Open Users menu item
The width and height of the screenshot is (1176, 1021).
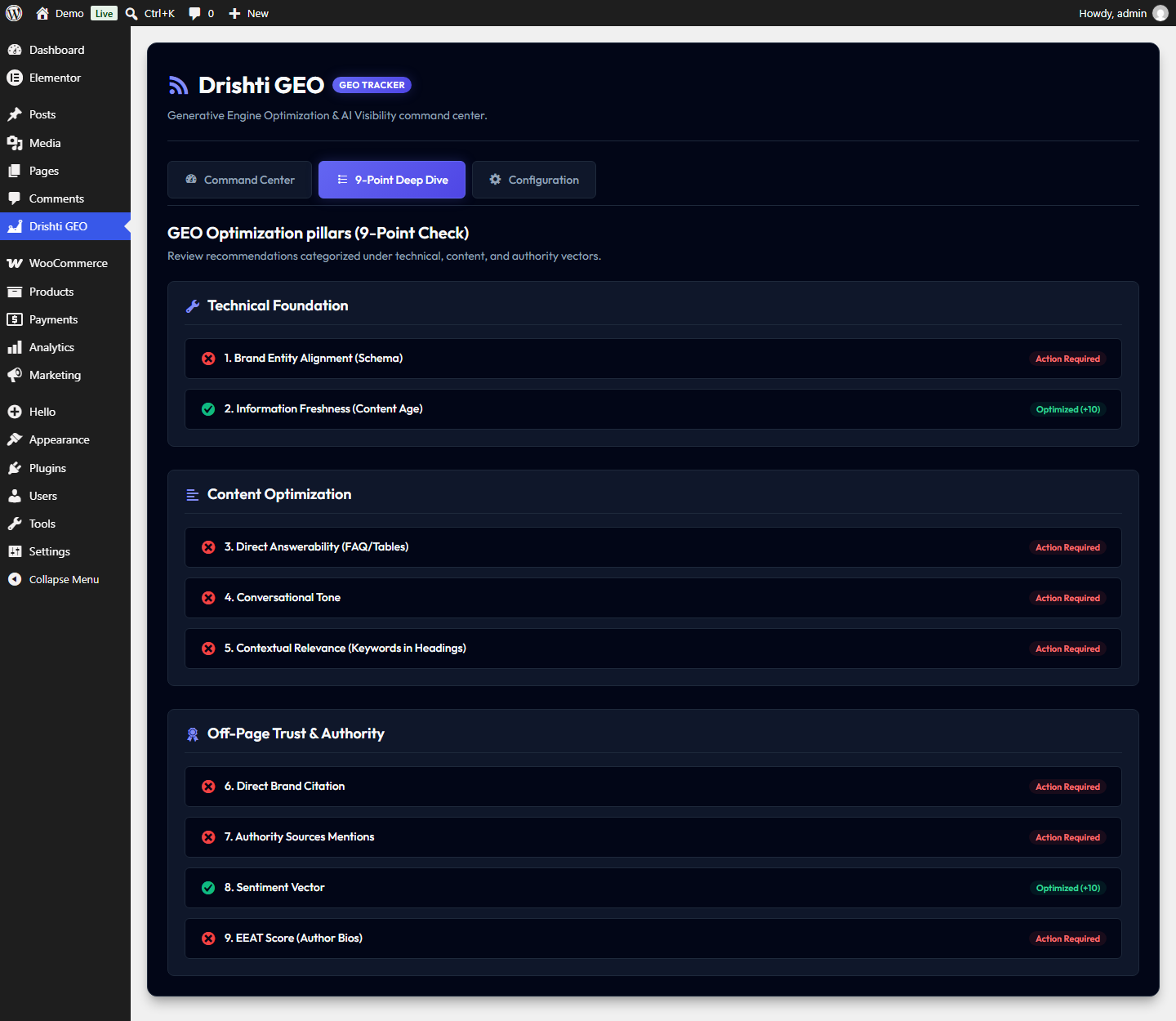[x=65, y=496]
